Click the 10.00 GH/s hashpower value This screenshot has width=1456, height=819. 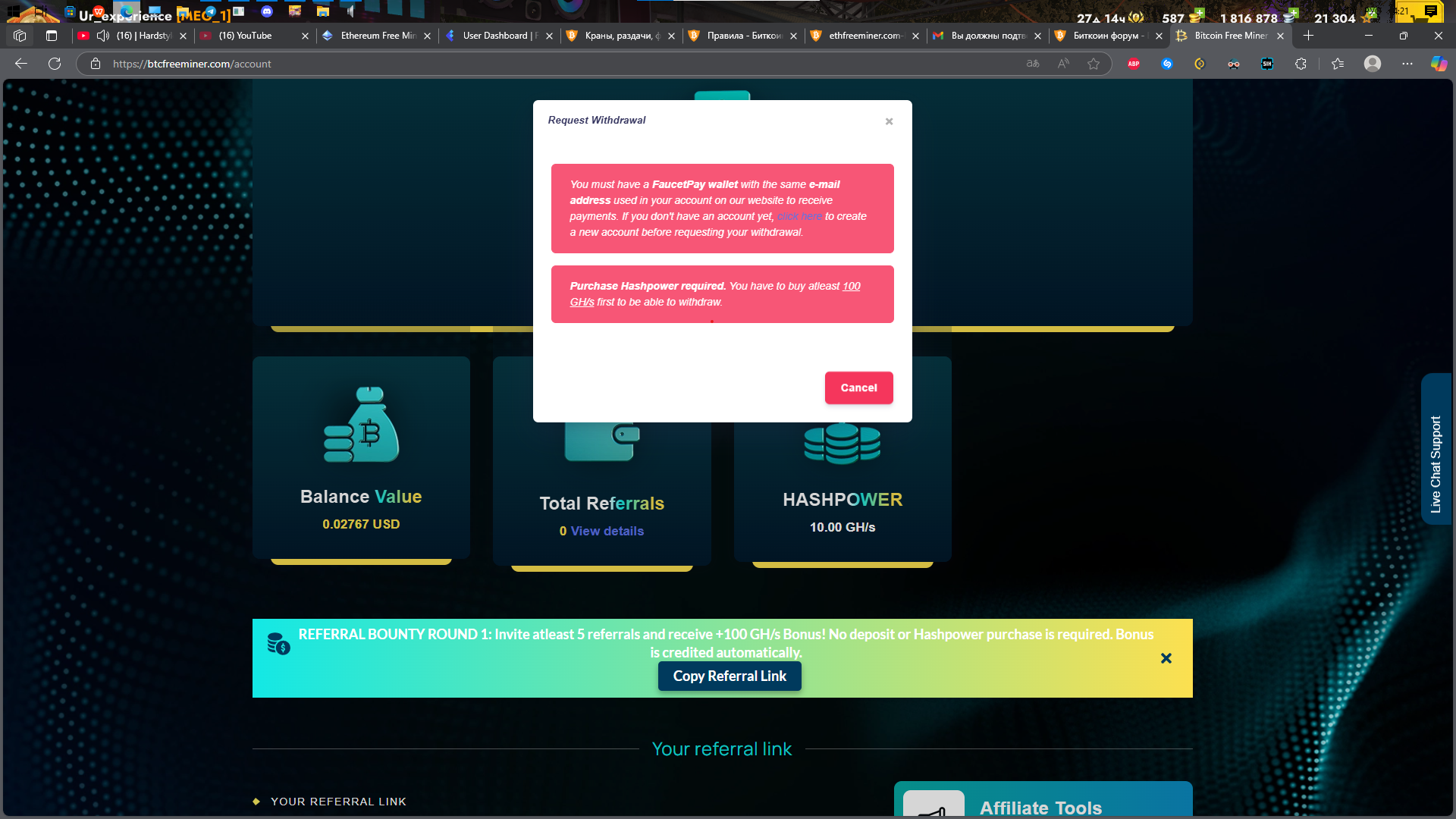coord(843,527)
